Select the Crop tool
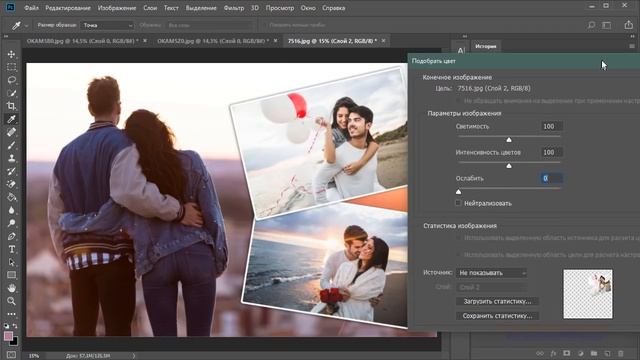This screenshot has width=640, height=360. coord(11,106)
